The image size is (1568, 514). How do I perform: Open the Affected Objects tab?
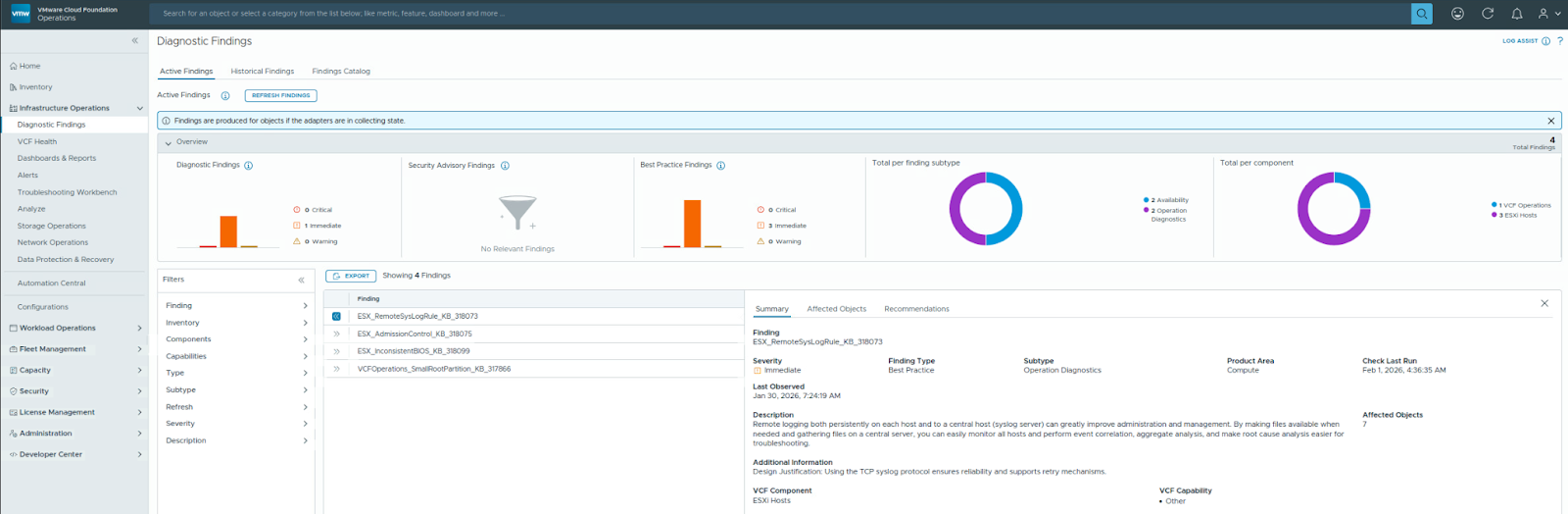click(x=836, y=309)
